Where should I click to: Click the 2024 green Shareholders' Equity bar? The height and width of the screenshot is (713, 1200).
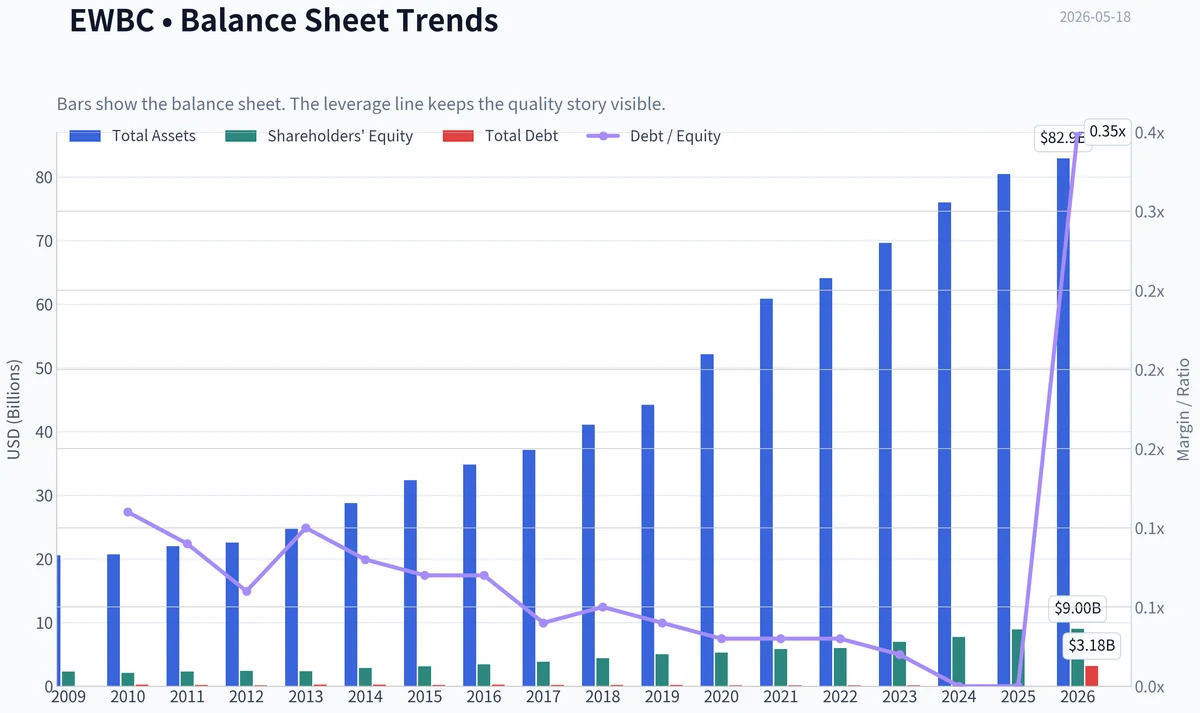pyautogui.click(x=958, y=661)
